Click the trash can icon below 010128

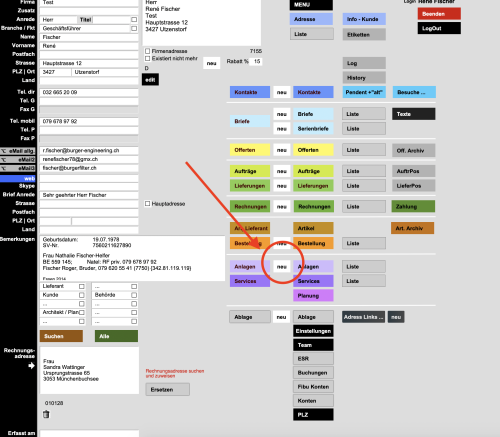pyautogui.click(x=46, y=414)
